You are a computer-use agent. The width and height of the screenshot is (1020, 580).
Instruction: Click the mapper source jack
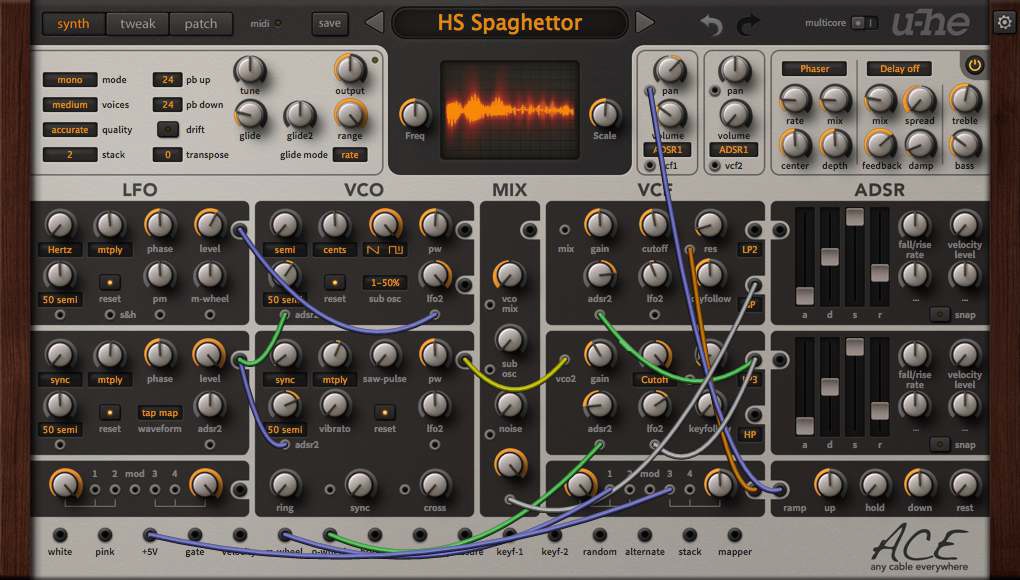[734, 535]
